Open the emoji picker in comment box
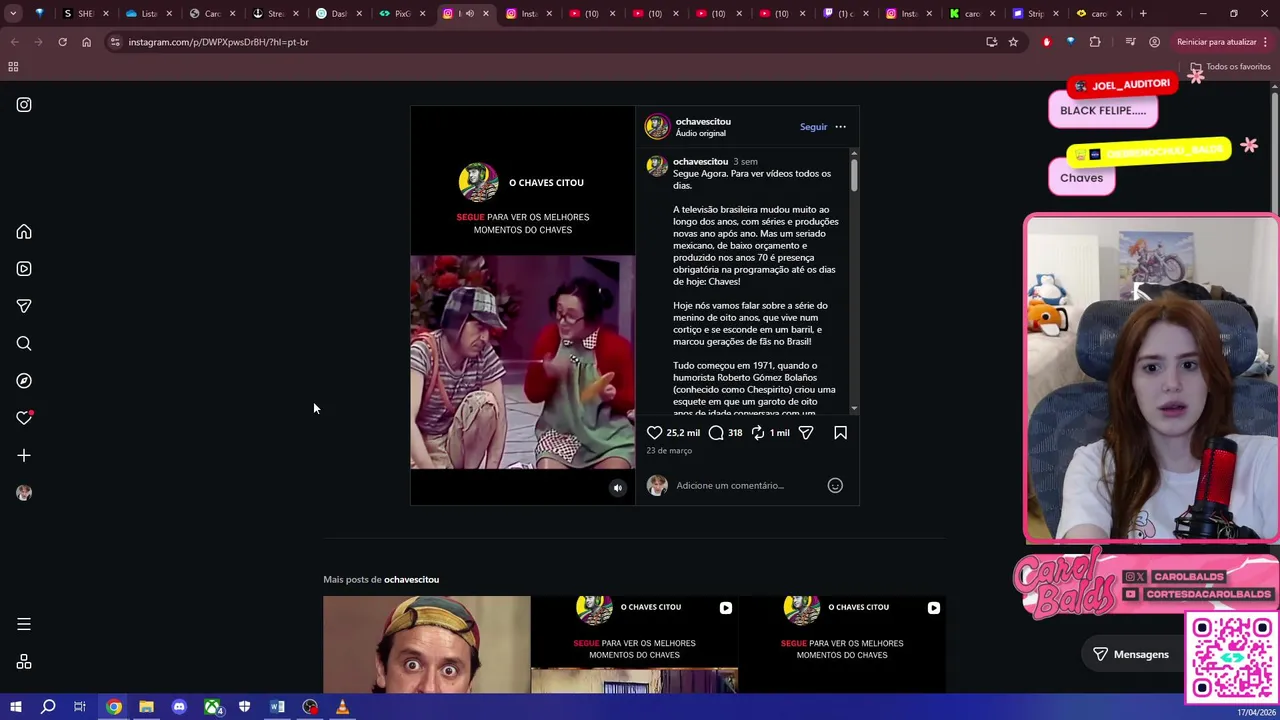Viewport: 1280px width, 720px height. click(835, 485)
